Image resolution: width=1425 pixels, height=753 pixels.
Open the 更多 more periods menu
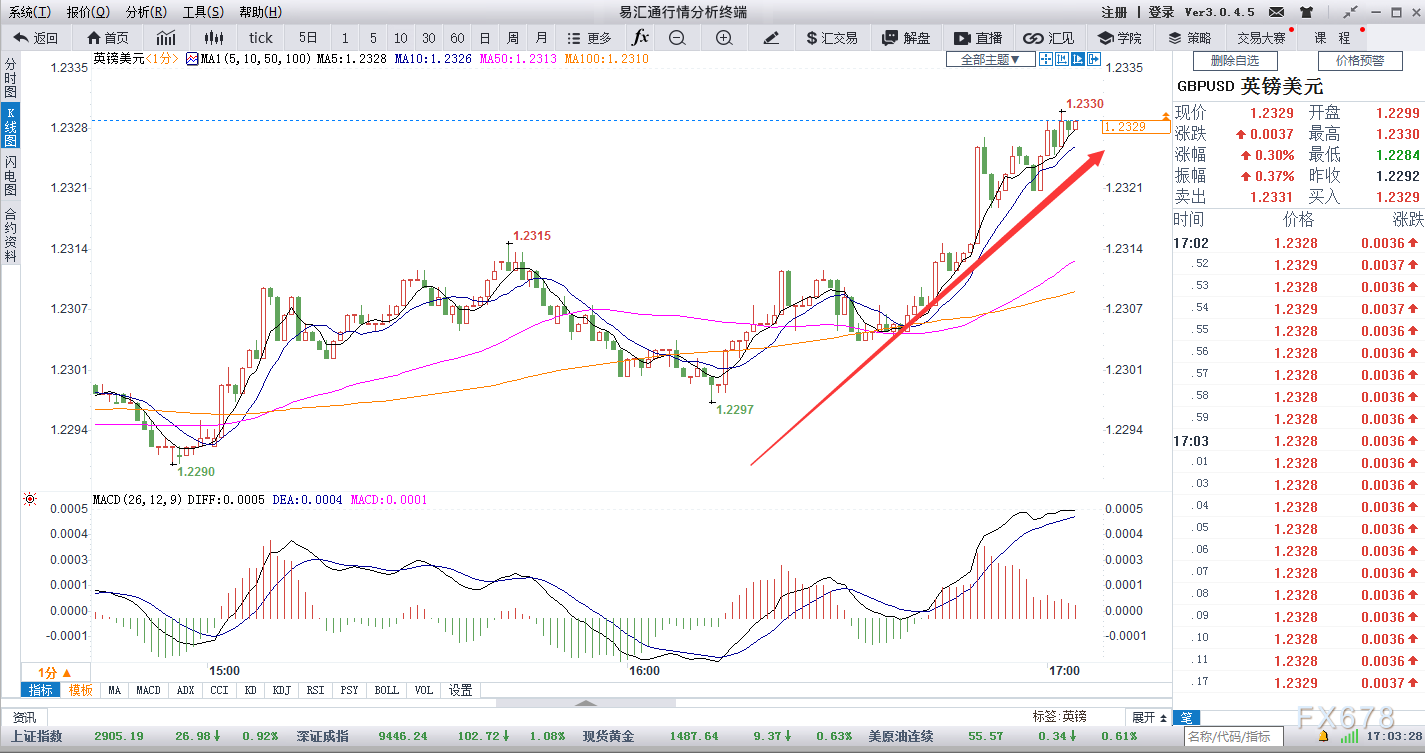pos(589,38)
